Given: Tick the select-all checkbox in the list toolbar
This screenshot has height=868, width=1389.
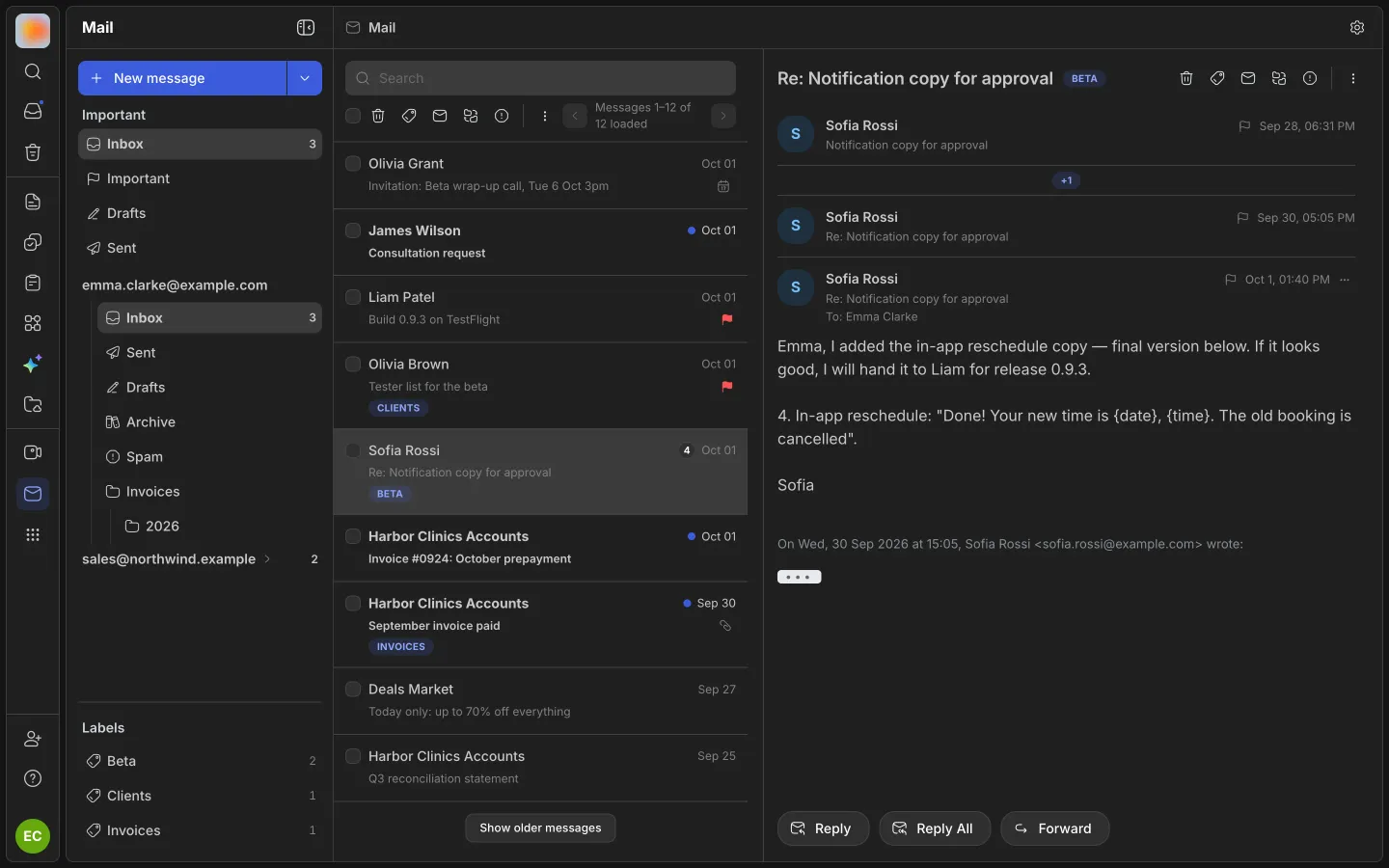Looking at the screenshot, I should tap(353, 116).
